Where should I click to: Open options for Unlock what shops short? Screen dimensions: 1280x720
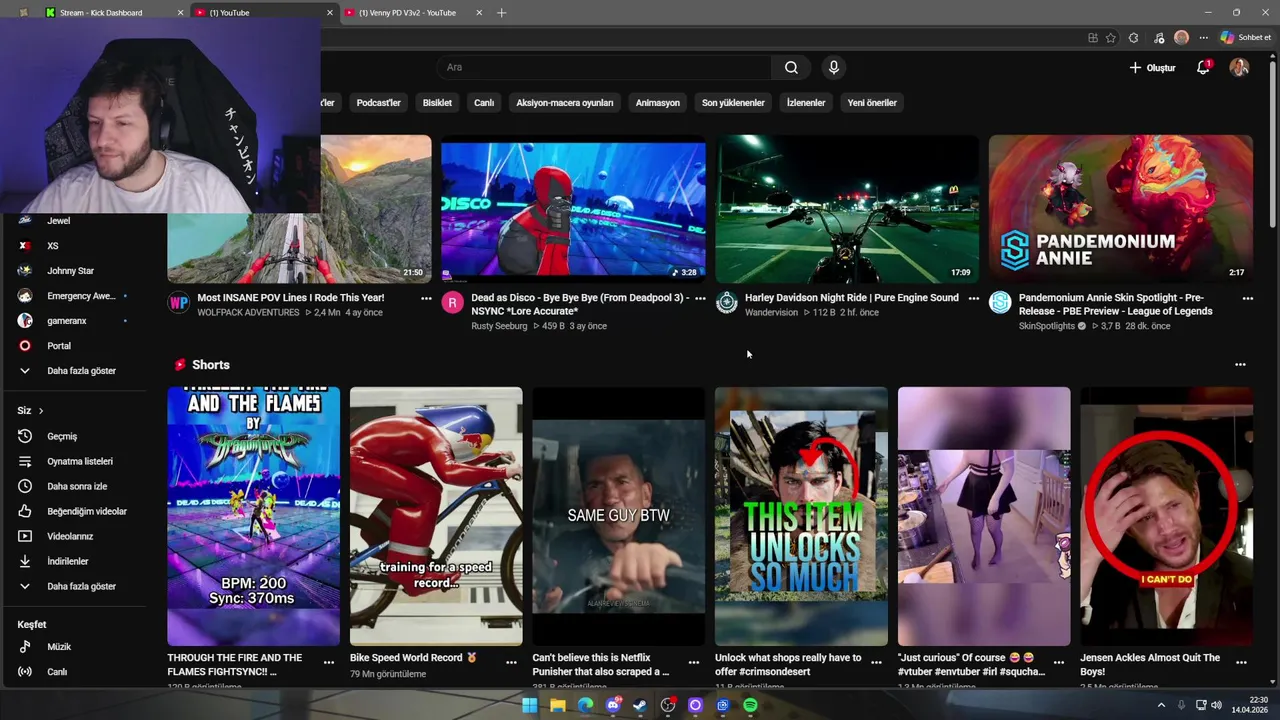876,662
